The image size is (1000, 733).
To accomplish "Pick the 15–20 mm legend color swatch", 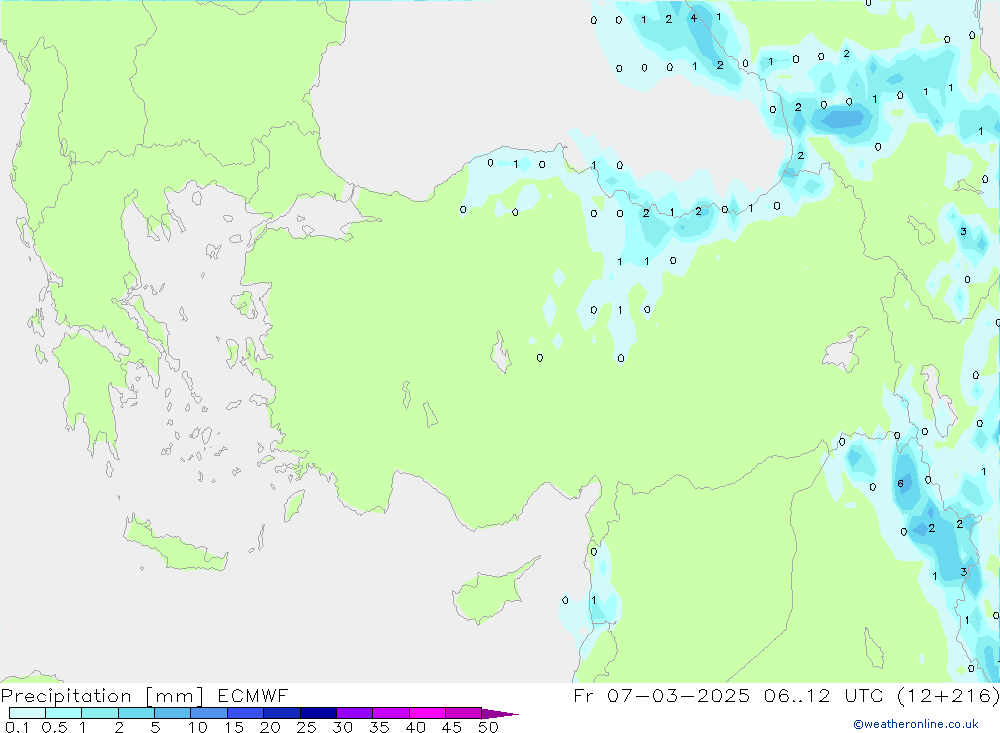I will pyautogui.click(x=246, y=713).
